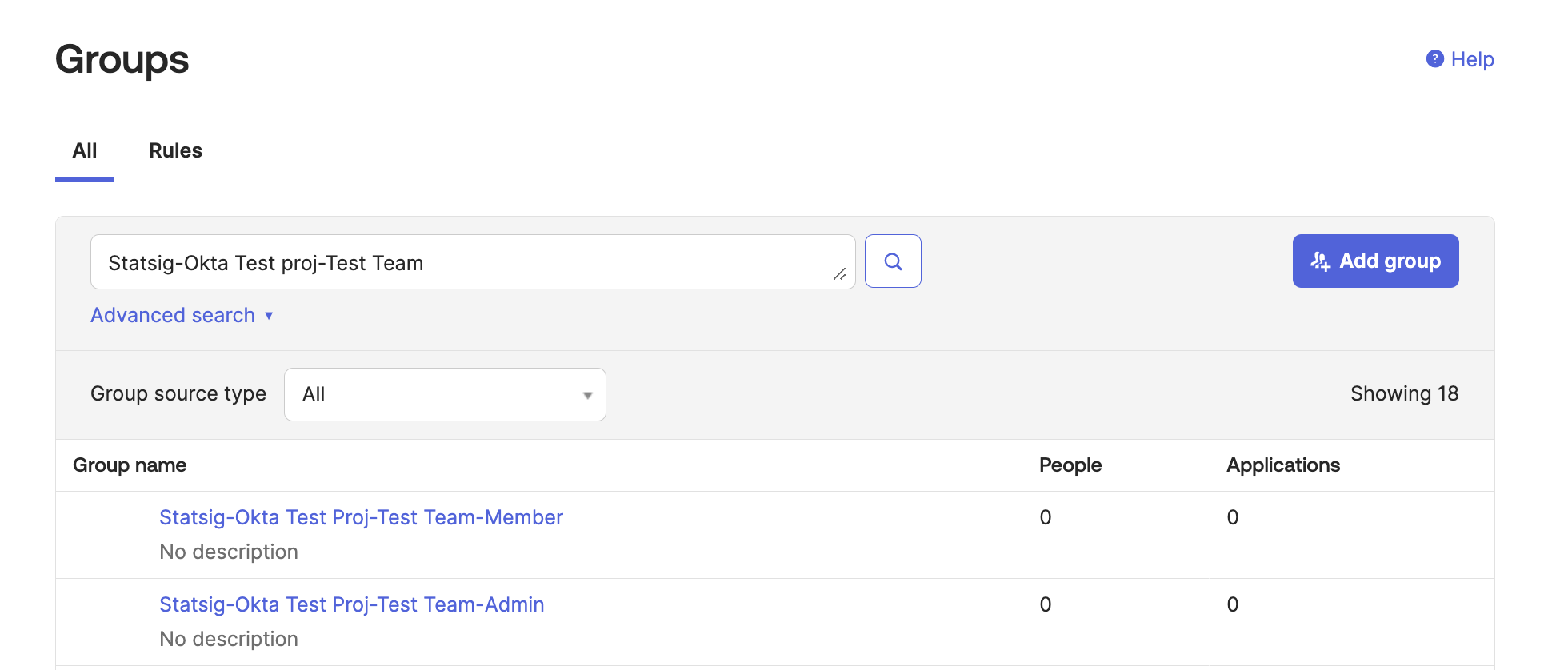Select the All tab

tap(85, 151)
